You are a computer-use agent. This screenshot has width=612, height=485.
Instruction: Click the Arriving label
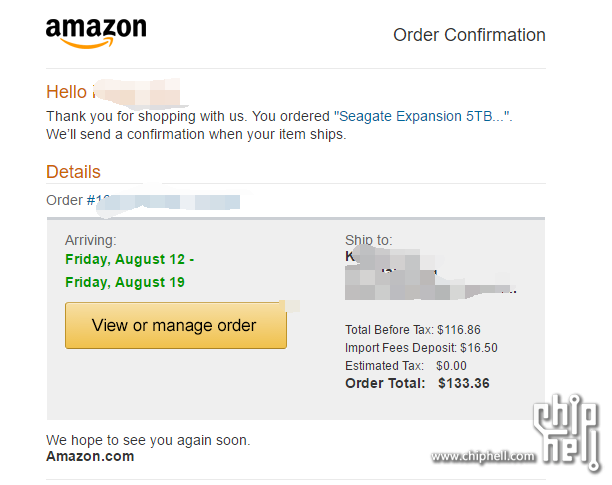(x=91, y=240)
